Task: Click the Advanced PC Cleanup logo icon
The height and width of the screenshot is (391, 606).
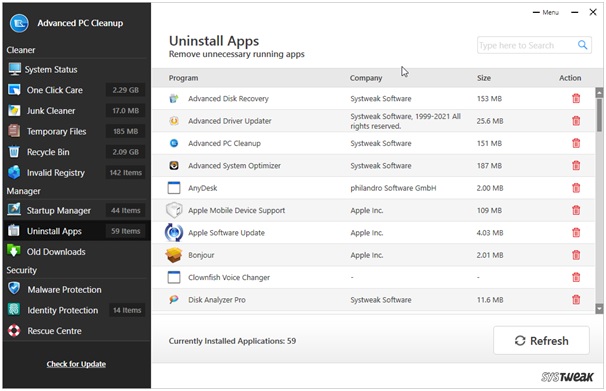Action: click(x=19, y=23)
